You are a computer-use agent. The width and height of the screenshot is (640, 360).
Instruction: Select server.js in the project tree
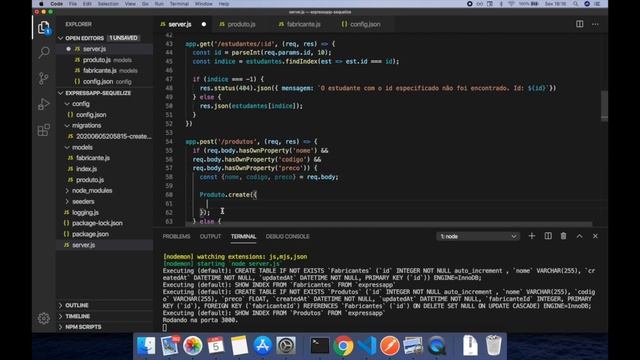coord(104,245)
